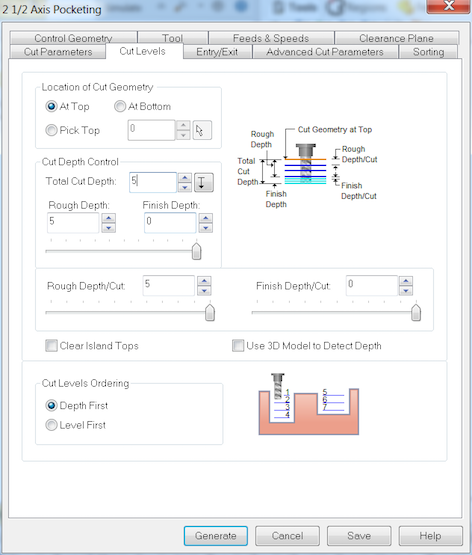The height and width of the screenshot is (555, 472).
Task: Increase Rough Depth with up arrow
Action: coord(109,218)
